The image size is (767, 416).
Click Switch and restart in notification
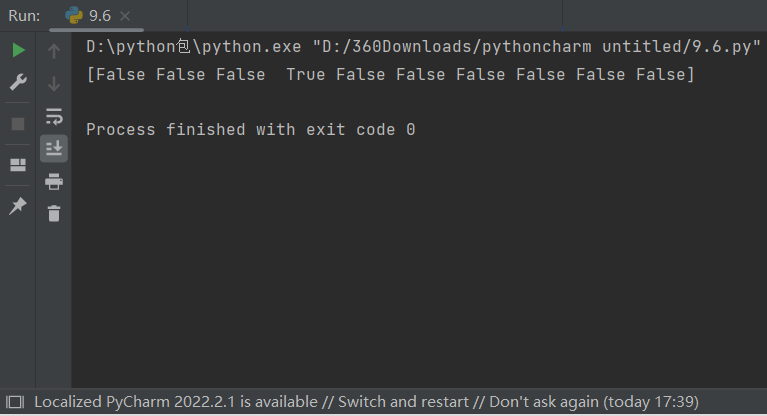pos(403,402)
